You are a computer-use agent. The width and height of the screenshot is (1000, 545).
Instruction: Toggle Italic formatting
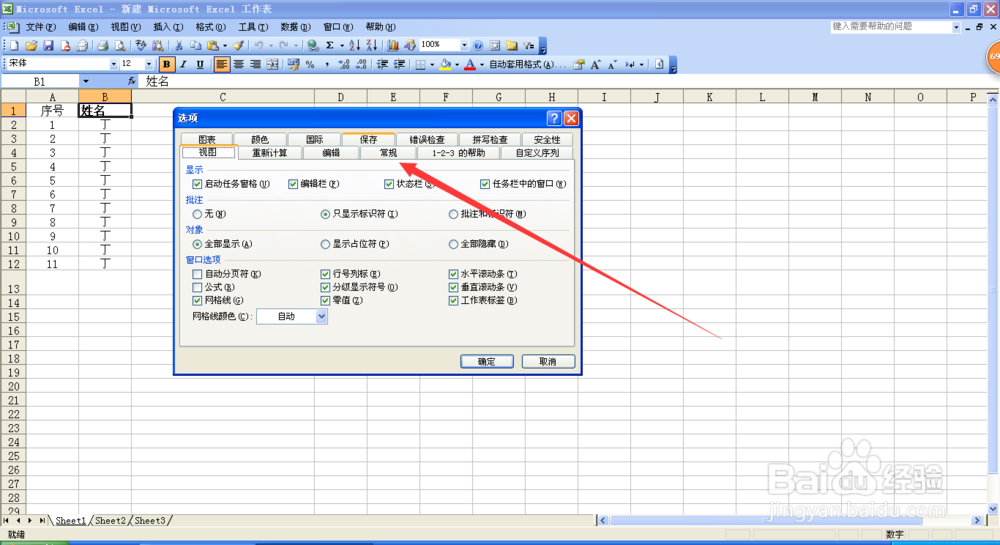pyautogui.click(x=184, y=64)
